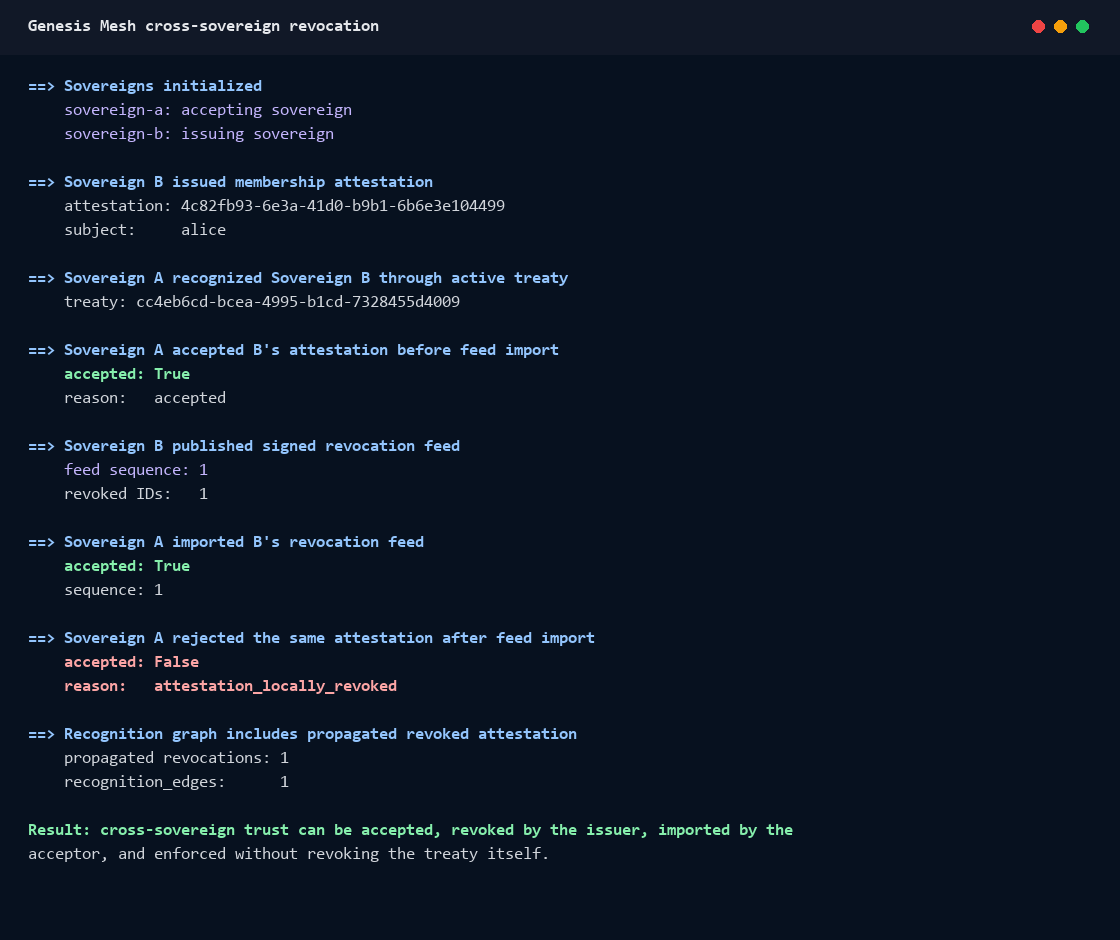The width and height of the screenshot is (1120, 940).
Task: Click attestation ID 4c82fb93-6e3a-41d0-b9b1-6b6e3e104499
Action: [x=343, y=206]
